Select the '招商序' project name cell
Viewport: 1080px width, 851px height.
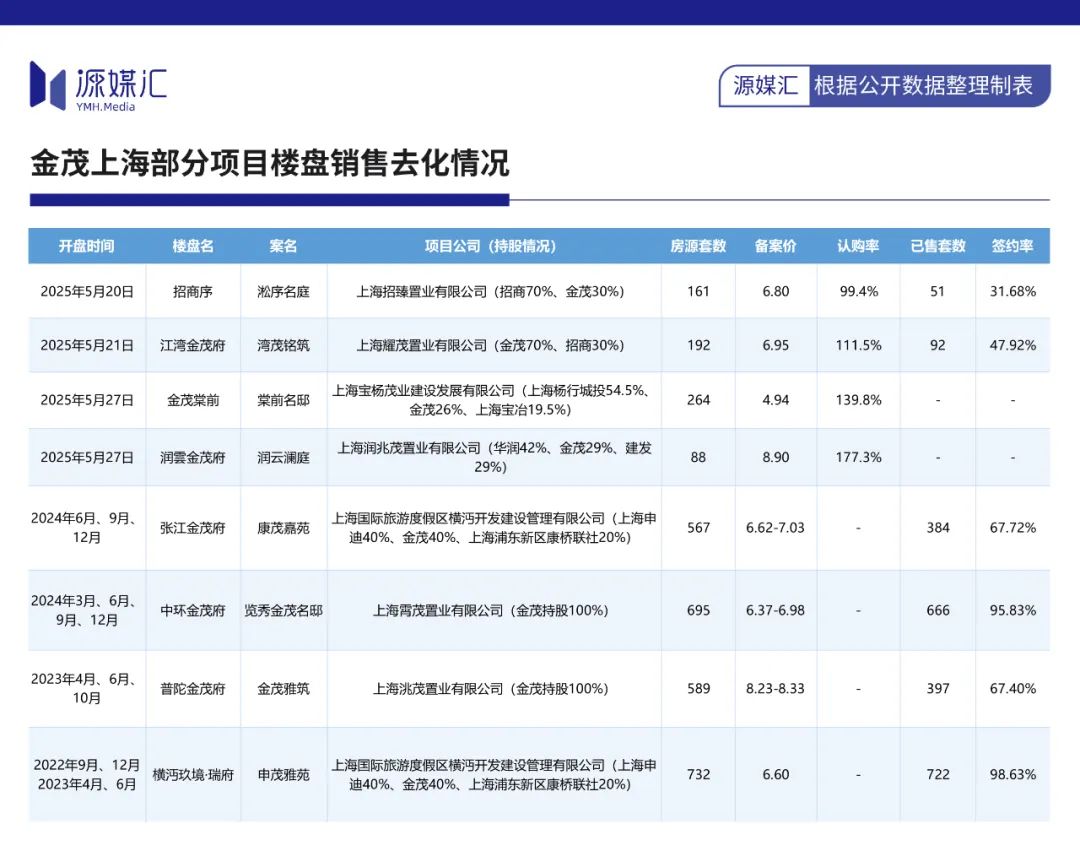(x=193, y=291)
